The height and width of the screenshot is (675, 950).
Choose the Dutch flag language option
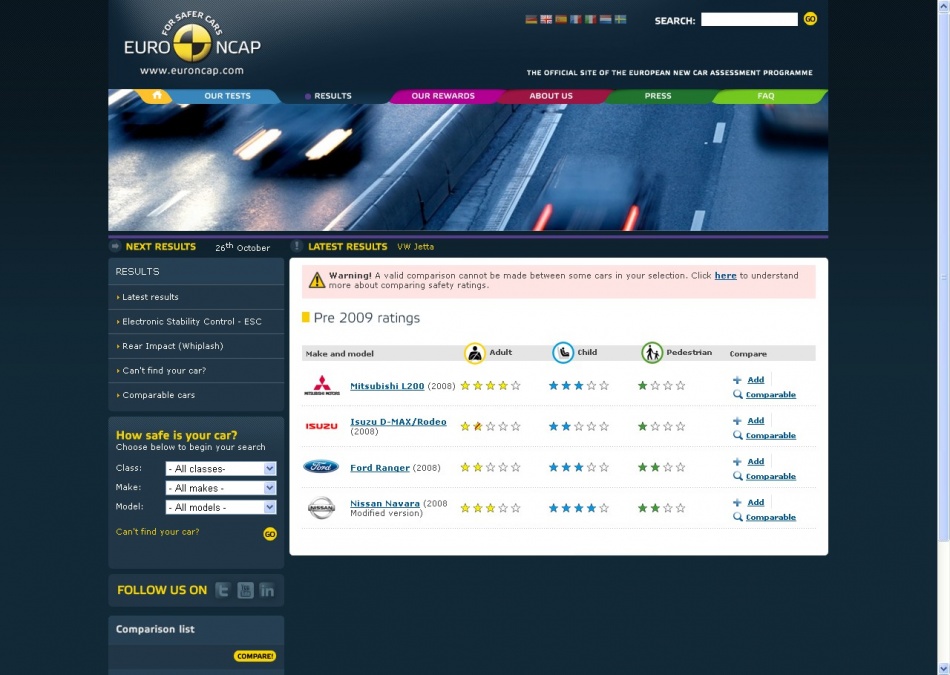pos(605,19)
